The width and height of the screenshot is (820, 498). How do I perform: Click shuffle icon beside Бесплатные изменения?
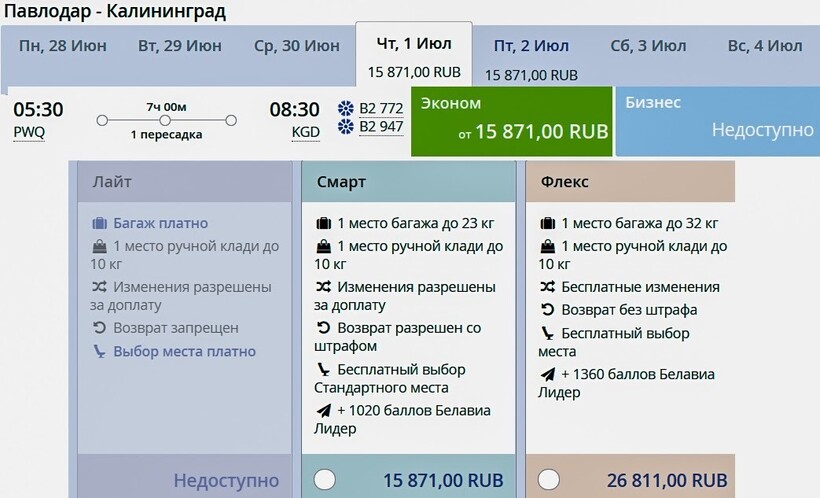548,287
